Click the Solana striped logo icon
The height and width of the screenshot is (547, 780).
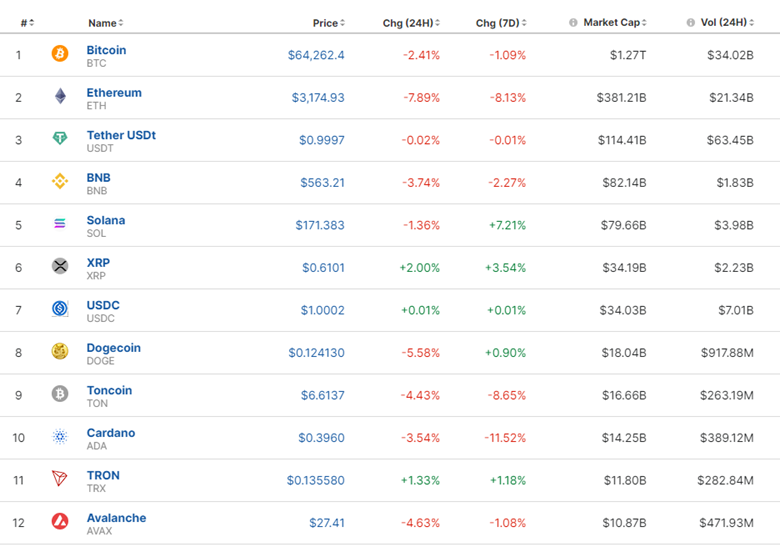click(60, 223)
